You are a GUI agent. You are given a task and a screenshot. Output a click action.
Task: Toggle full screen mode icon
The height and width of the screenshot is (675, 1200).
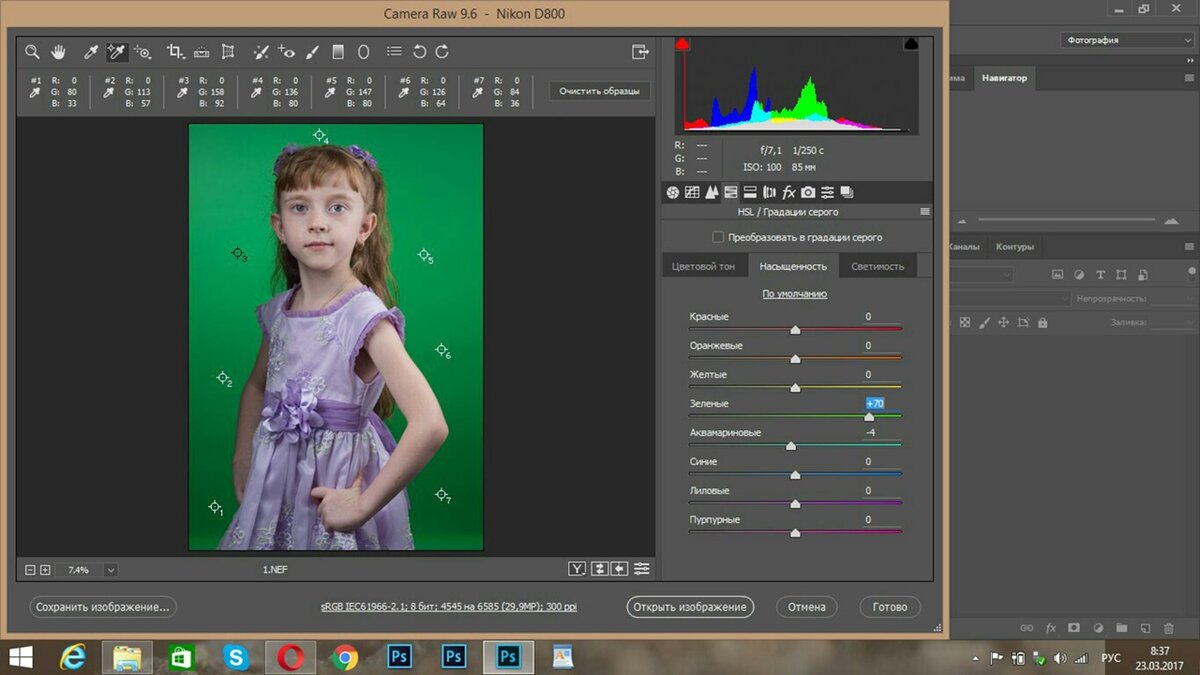point(640,51)
